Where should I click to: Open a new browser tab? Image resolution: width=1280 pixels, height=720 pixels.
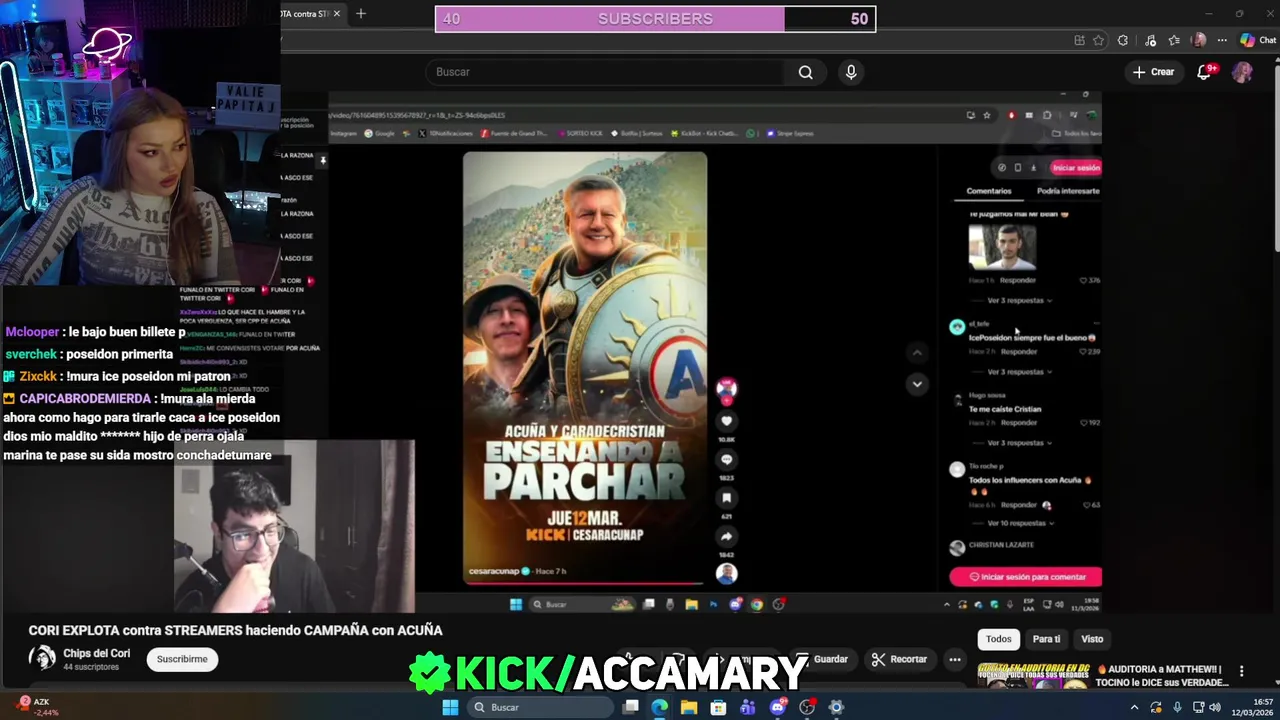(x=361, y=14)
